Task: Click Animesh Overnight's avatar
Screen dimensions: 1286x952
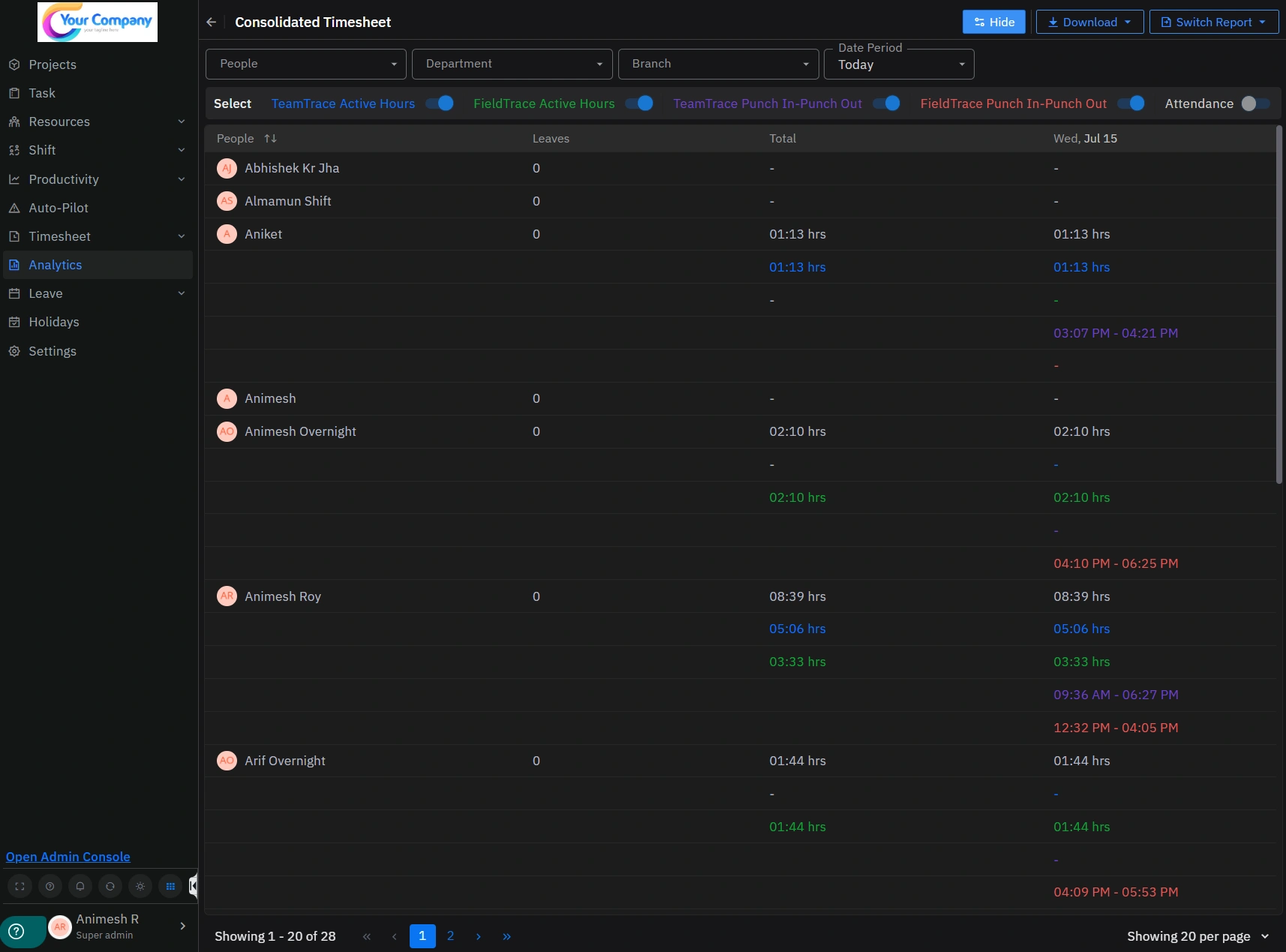Action: 227,431
